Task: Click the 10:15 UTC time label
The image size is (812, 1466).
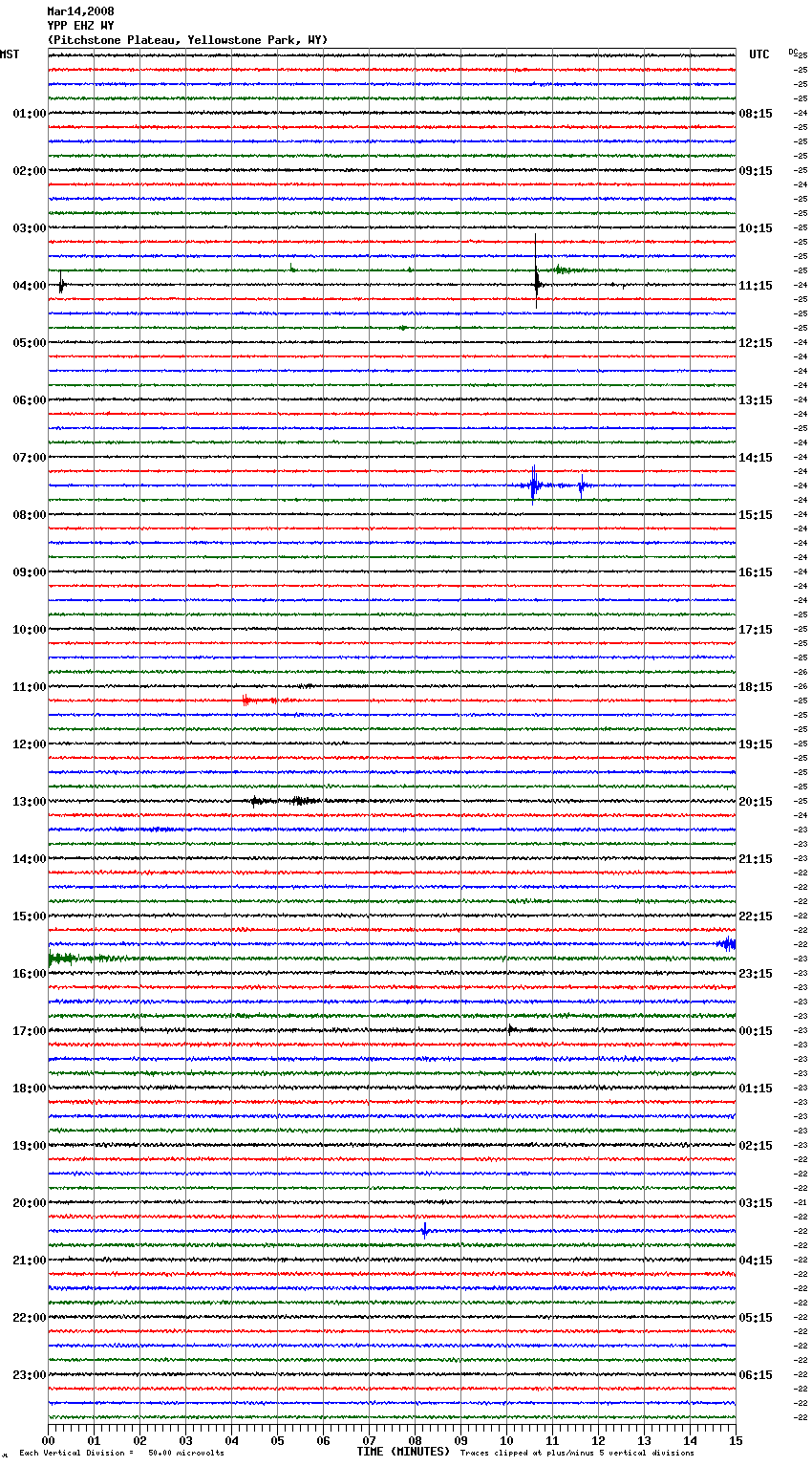Action: coord(756,228)
